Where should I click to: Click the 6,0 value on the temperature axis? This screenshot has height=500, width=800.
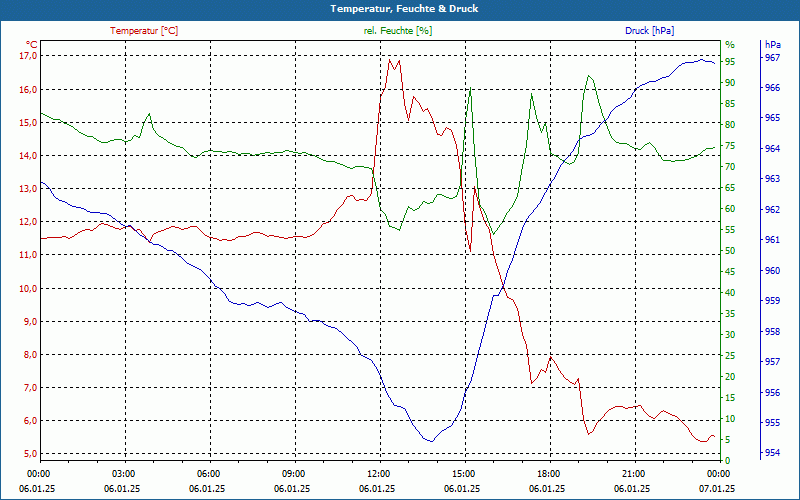coord(31,421)
